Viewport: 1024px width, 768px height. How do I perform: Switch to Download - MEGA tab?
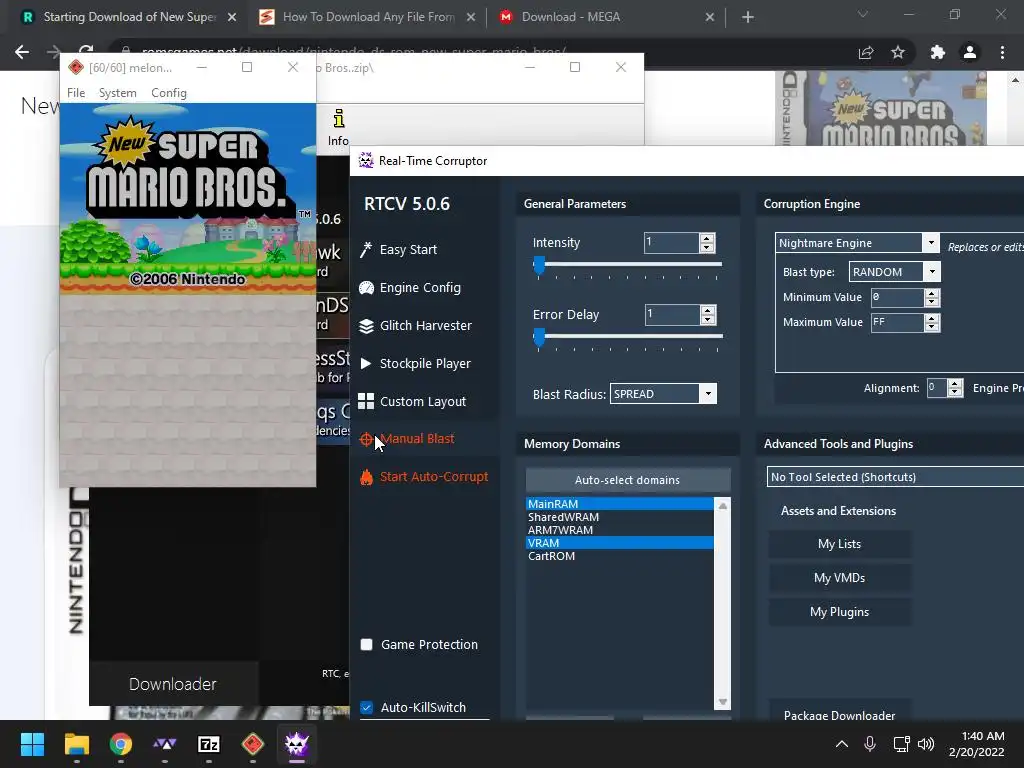pos(606,17)
